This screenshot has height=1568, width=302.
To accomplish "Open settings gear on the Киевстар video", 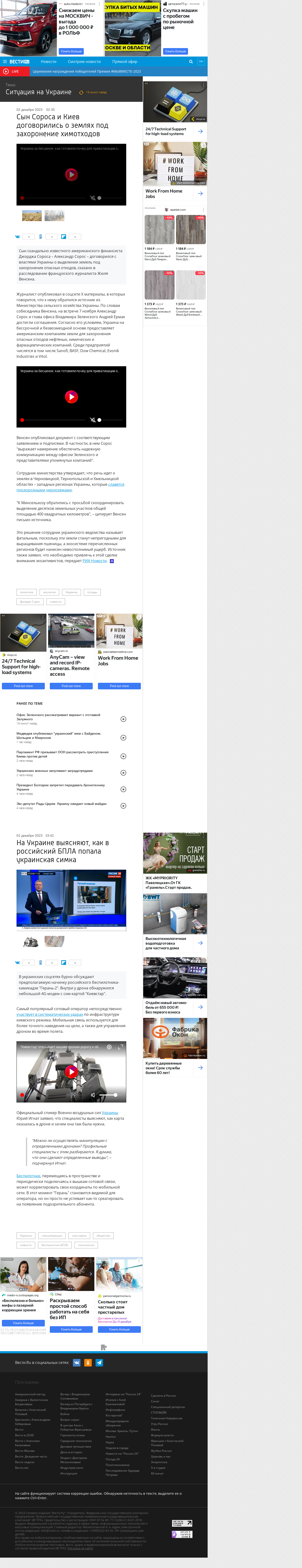I will tap(109, 1047).
